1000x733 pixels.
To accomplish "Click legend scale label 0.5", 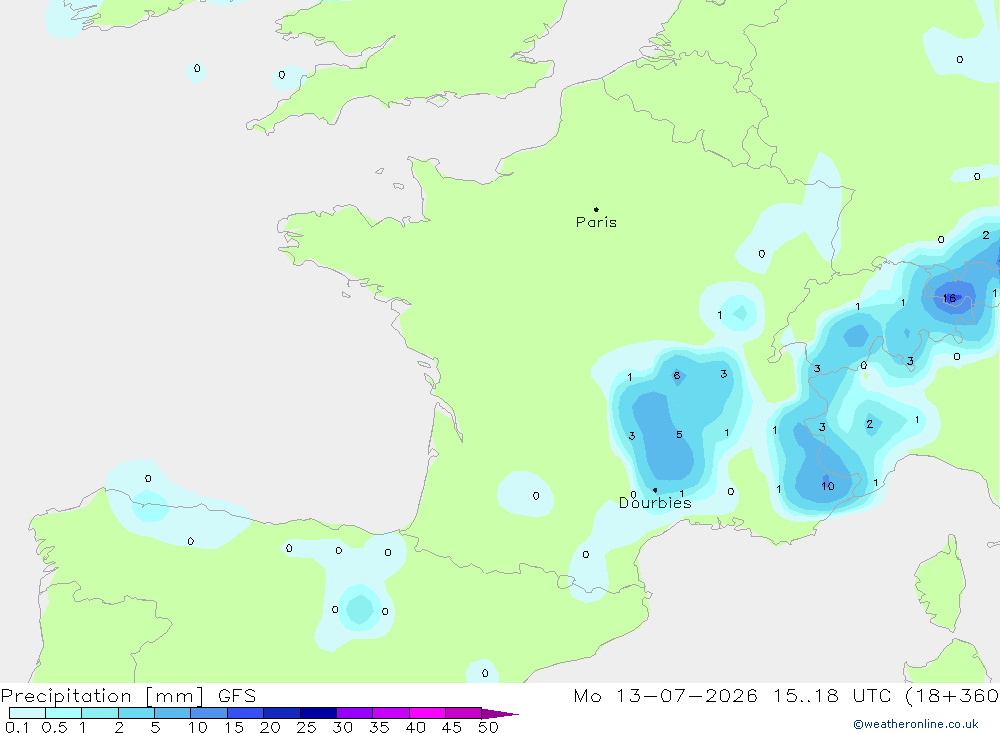I will coord(54,727).
